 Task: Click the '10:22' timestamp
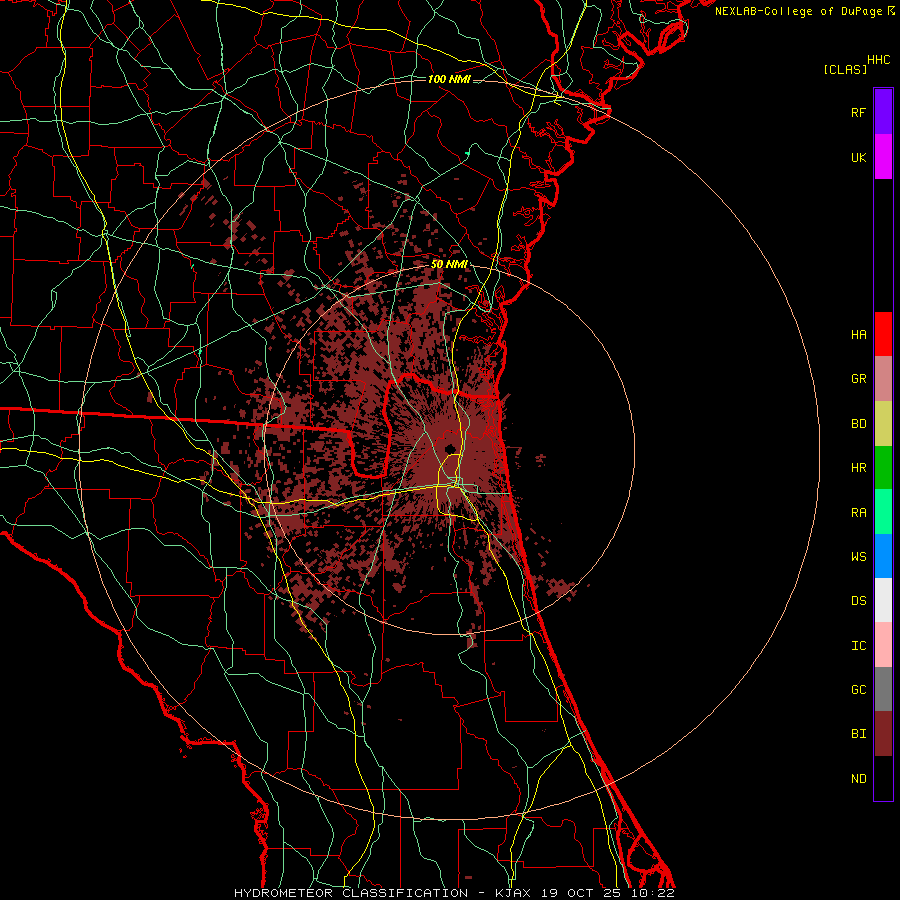point(654,893)
